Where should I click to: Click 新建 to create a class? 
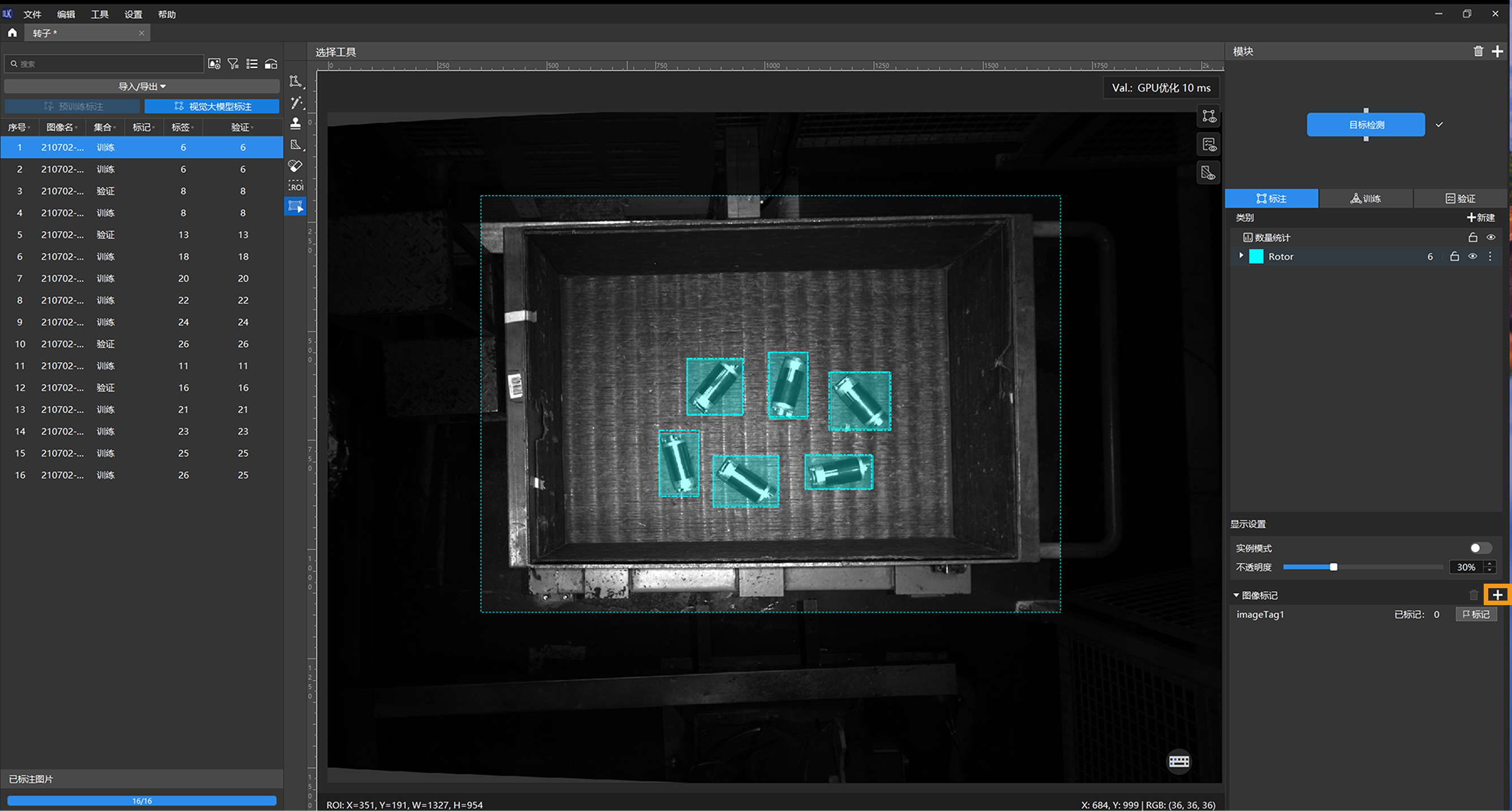click(1480, 218)
